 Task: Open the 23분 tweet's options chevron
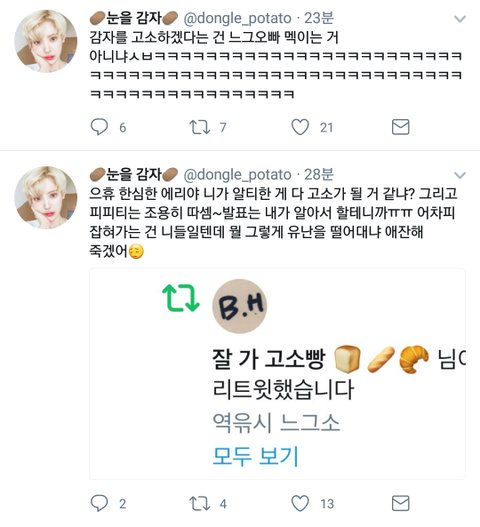[460, 19]
